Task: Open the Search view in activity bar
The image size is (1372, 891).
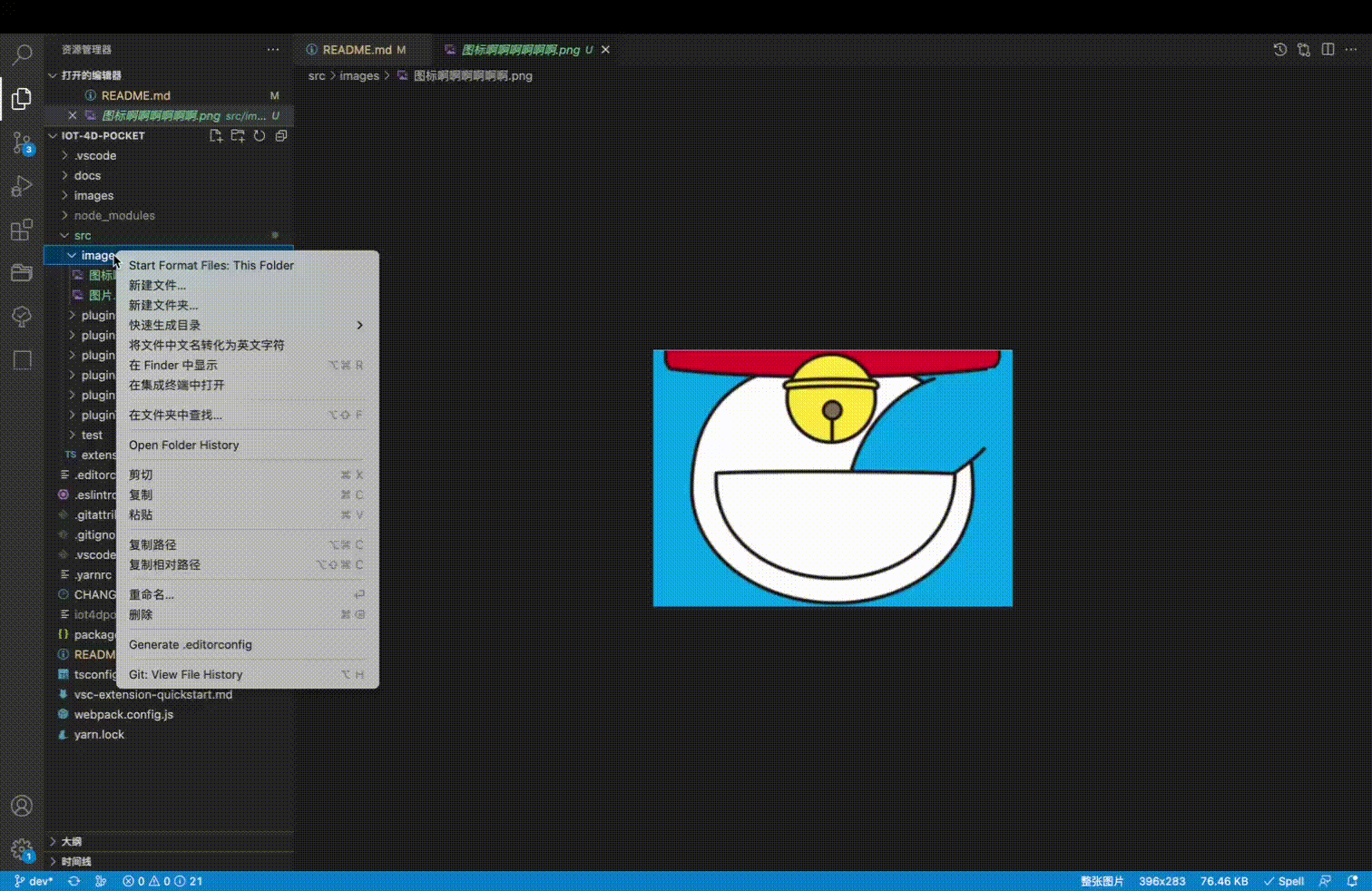Action: (22, 54)
